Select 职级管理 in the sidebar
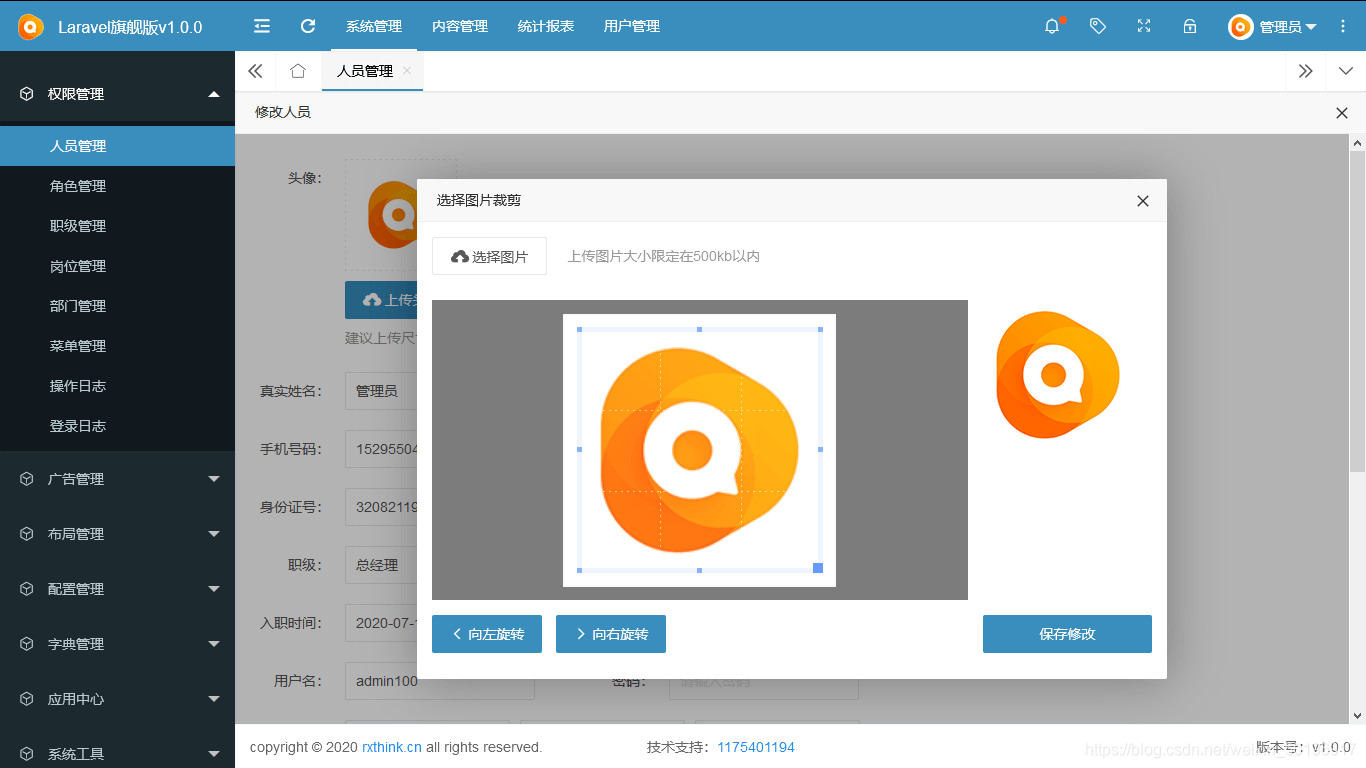This screenshot has width=1366, height=768. pyautogui.click(x=117, y=226)
